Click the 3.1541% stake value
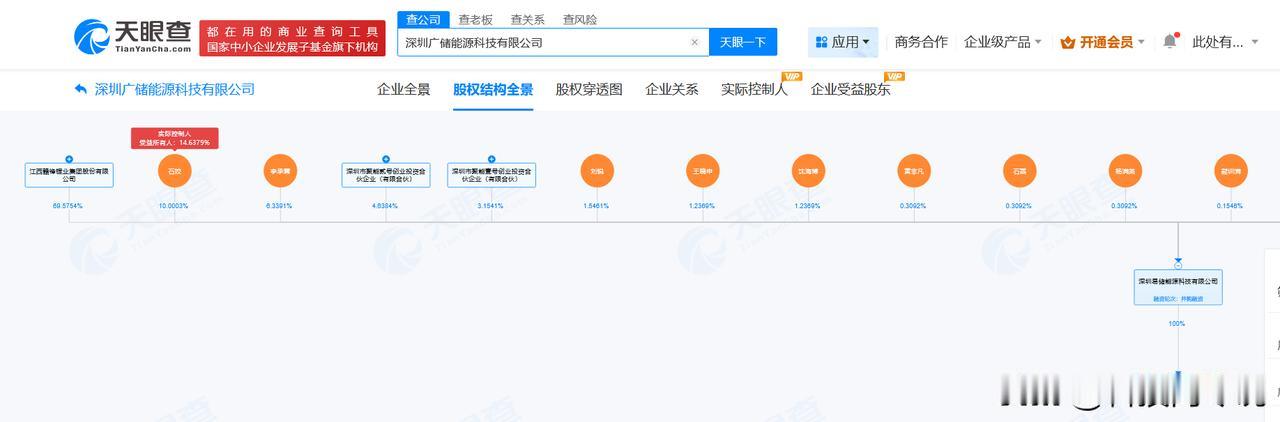The image size is (1280, 422). coord(491,205)
